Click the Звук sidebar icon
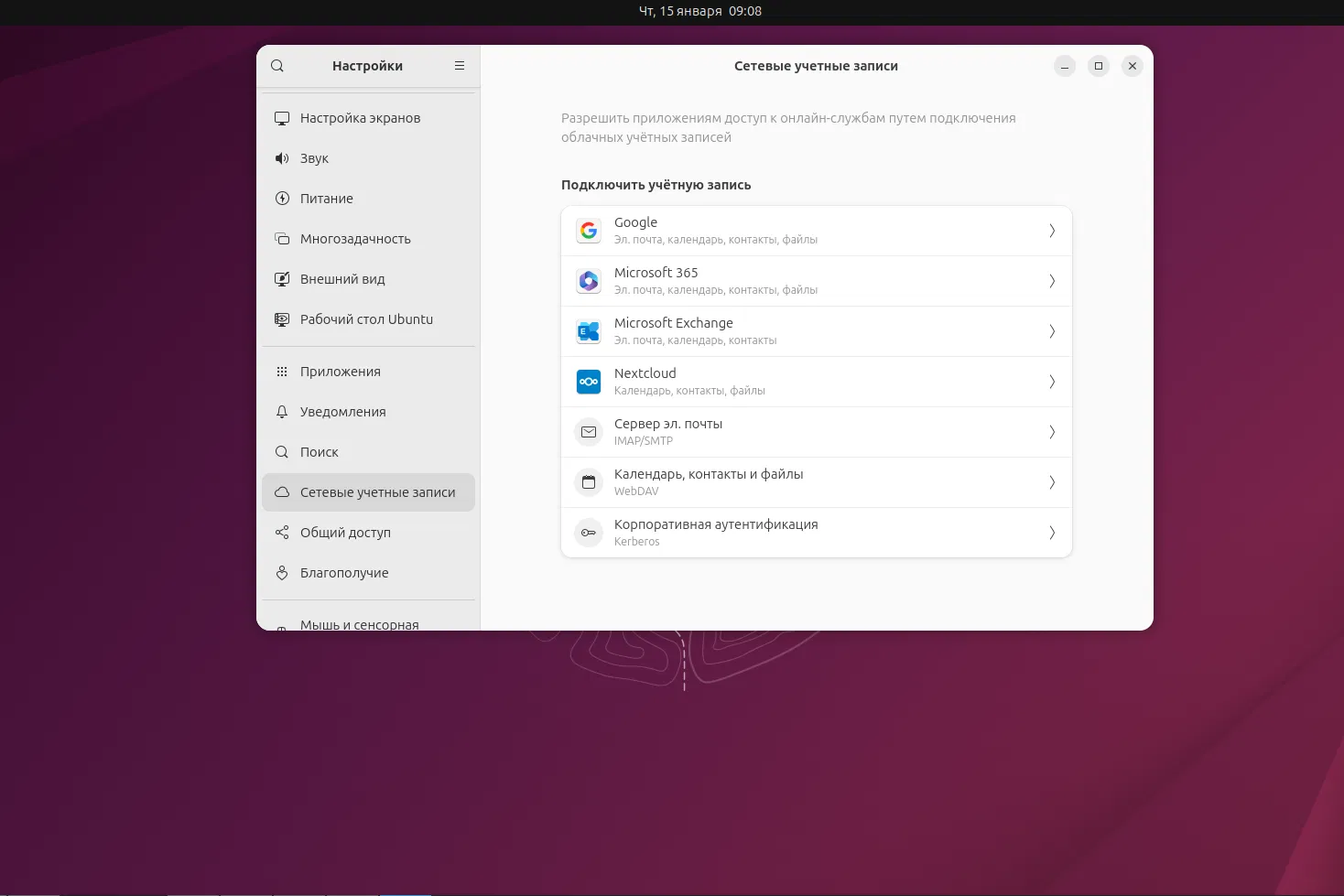1344x896 pixels. click(x=282, y=157)
